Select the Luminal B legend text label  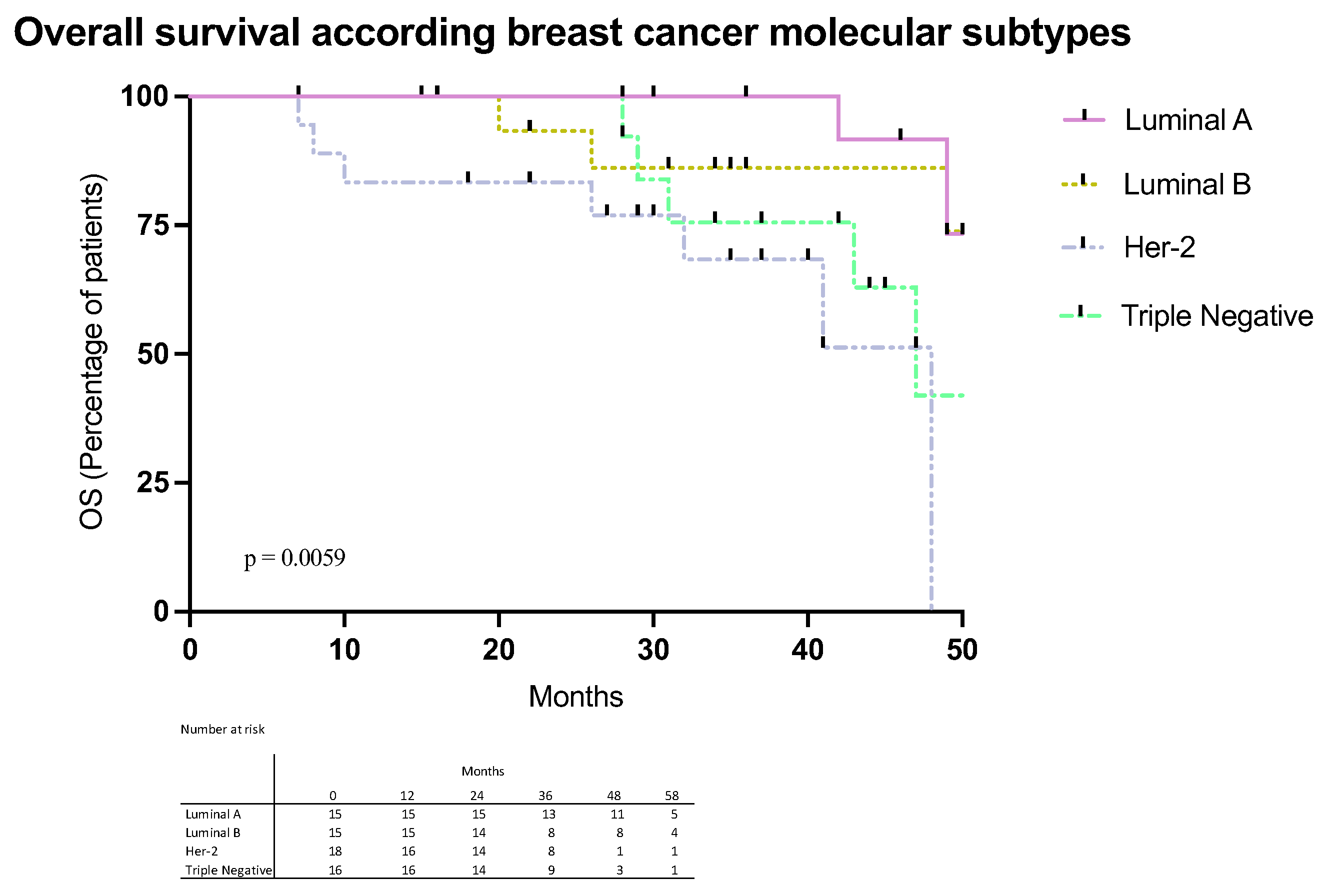1186,184
